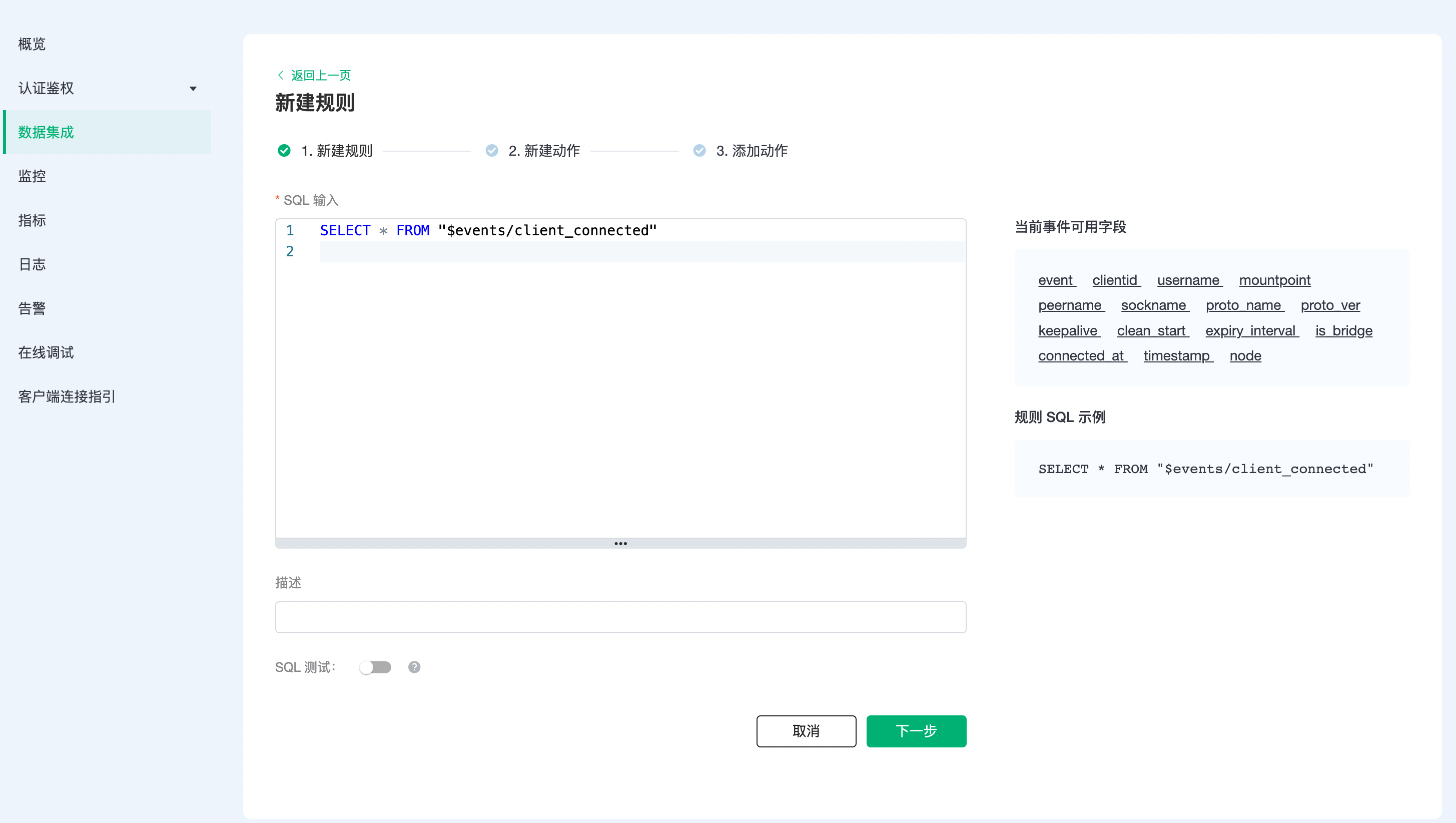
Task: Click step 3 checkmark icon
Action: (x=699, y=151)
